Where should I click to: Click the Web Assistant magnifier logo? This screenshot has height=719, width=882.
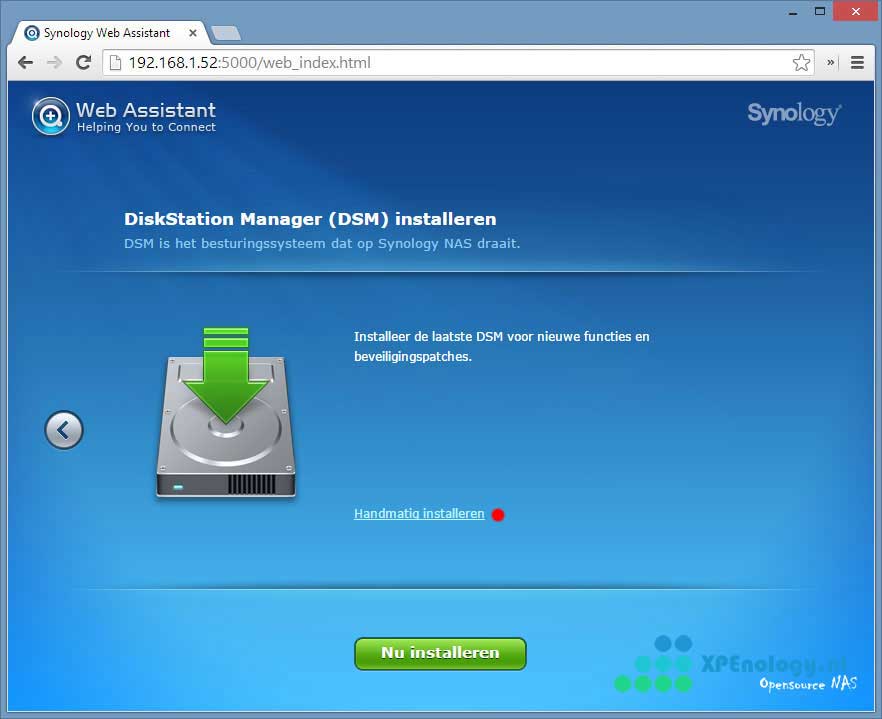50,116
